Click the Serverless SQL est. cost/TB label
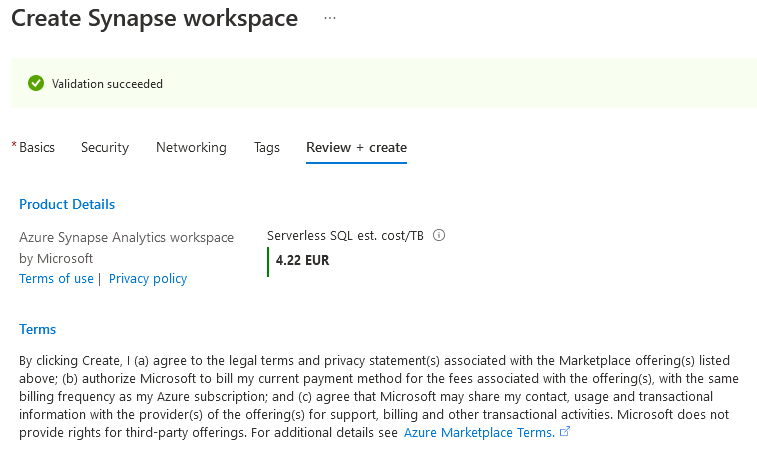Viewport: 757px width, 457px height. [x=345, y=236]
